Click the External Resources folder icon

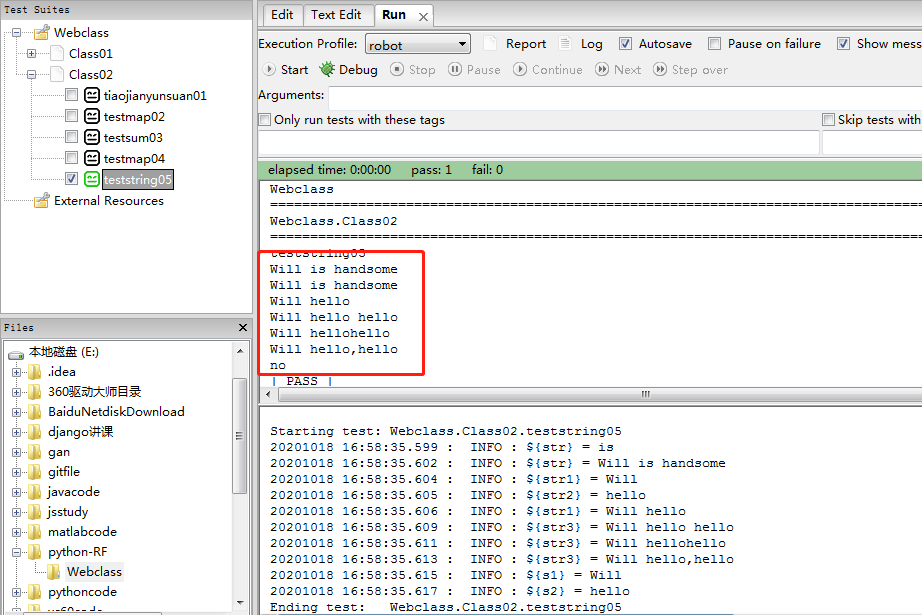tap(41, 200)
